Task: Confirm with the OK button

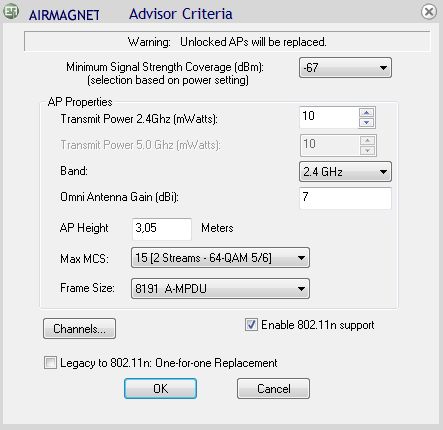Action: 160,389
